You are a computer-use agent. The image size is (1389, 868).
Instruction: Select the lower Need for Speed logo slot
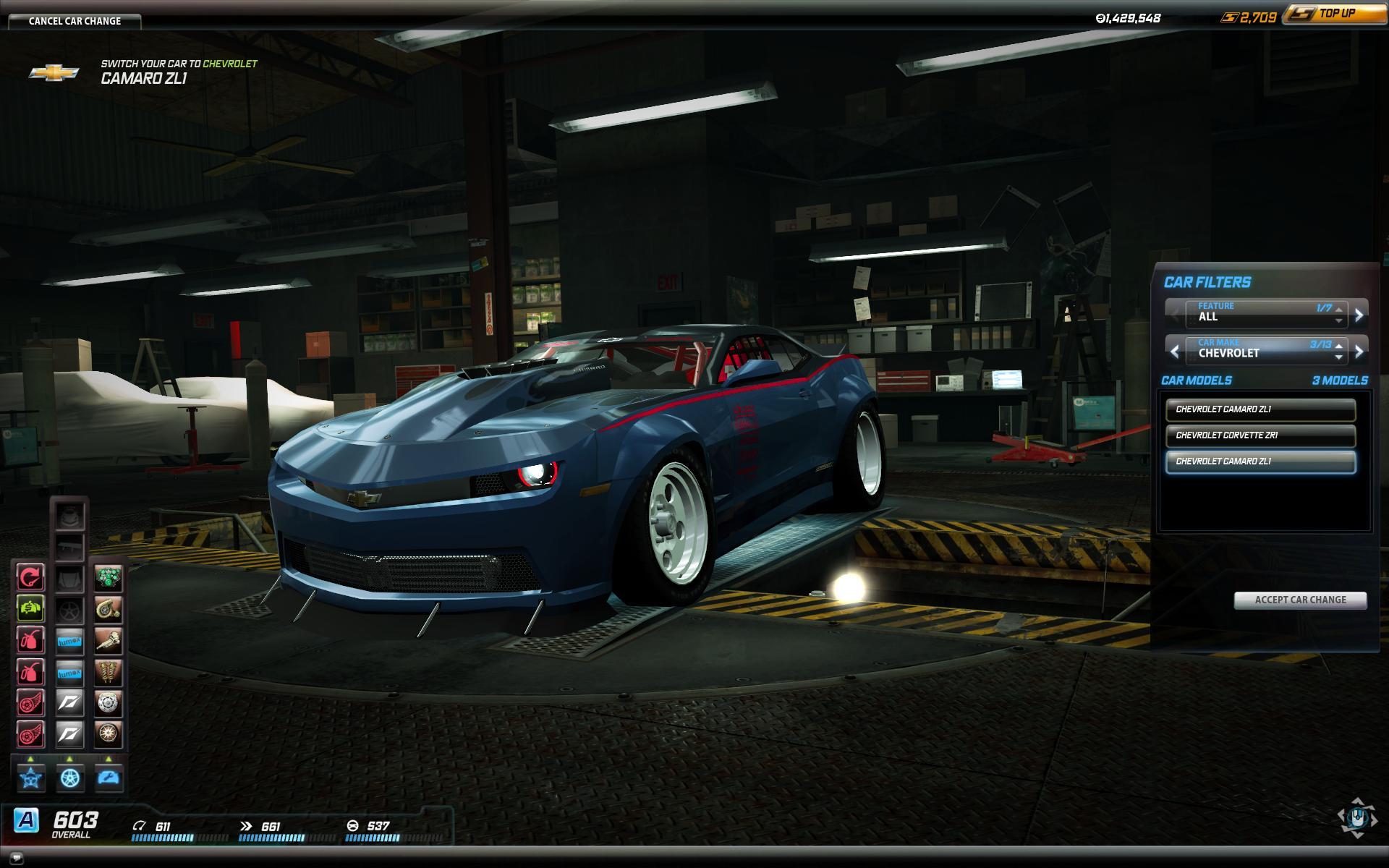[70, 734]
